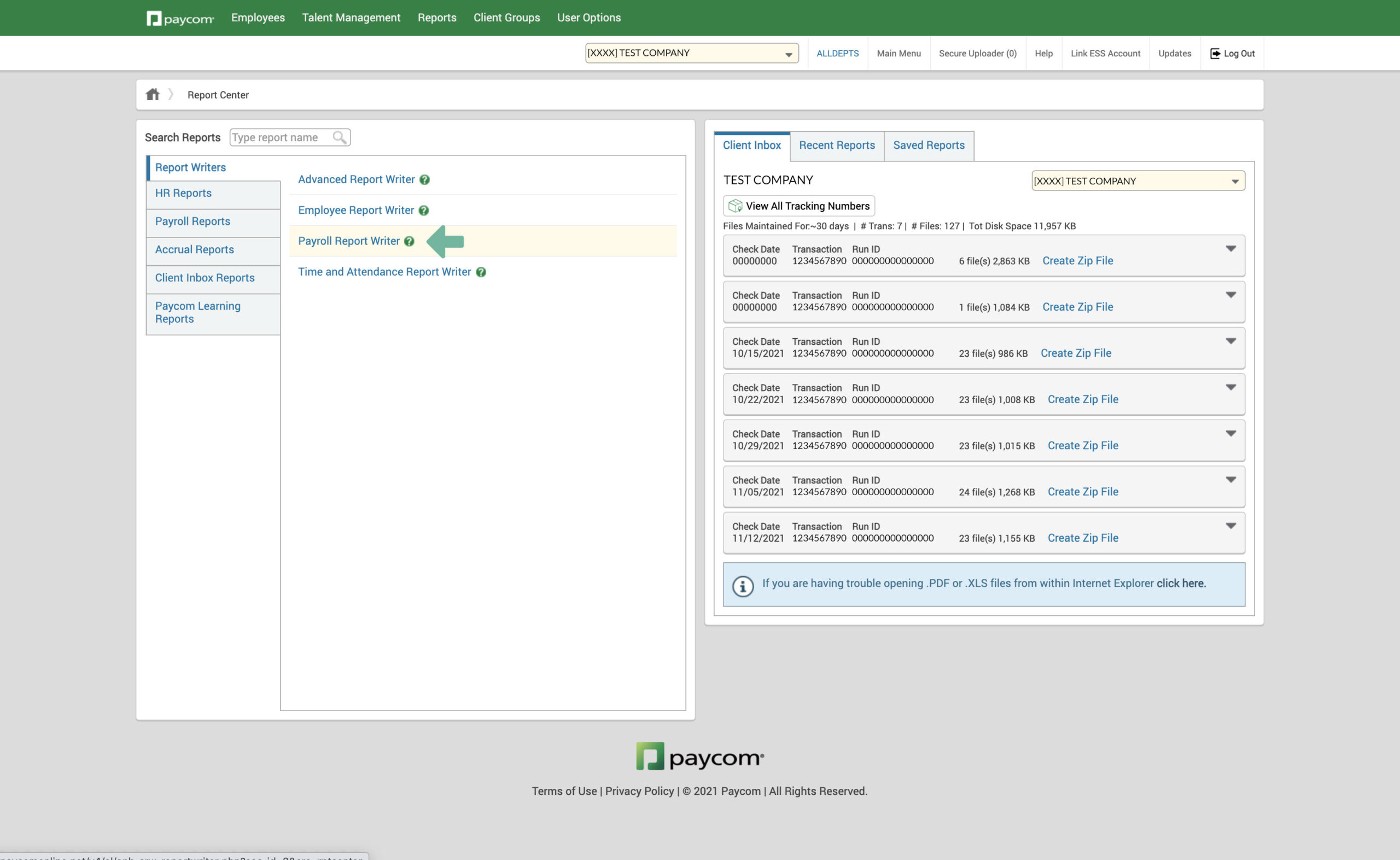Select the Paycom Learning Reports category

pyautogui.click(x=213, y=313)
